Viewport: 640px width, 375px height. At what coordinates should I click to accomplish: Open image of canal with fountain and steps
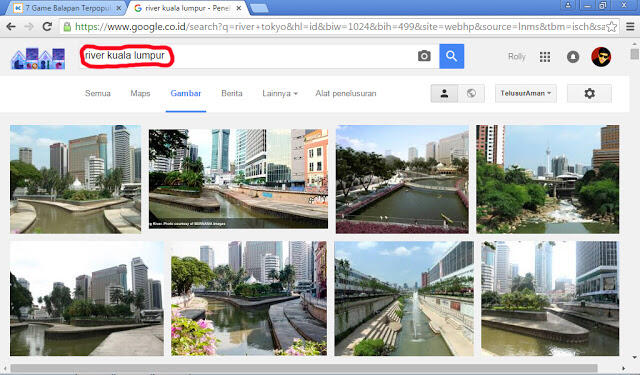click(x=404, y=298)
